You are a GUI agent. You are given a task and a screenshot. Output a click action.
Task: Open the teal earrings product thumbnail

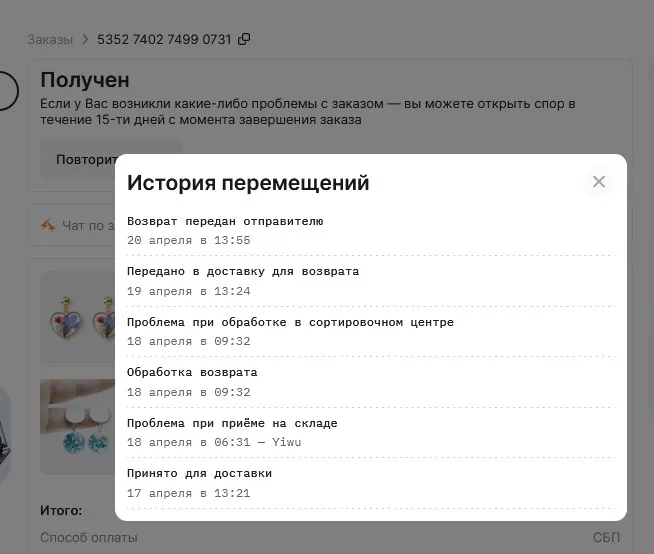point(78,426)
